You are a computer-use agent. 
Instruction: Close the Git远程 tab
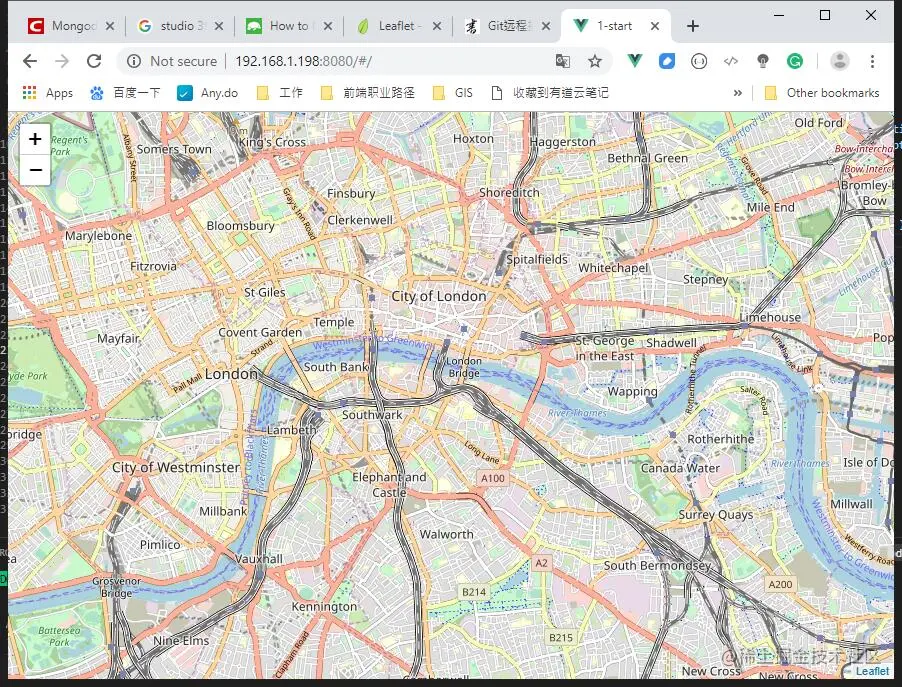coord(546,26)
